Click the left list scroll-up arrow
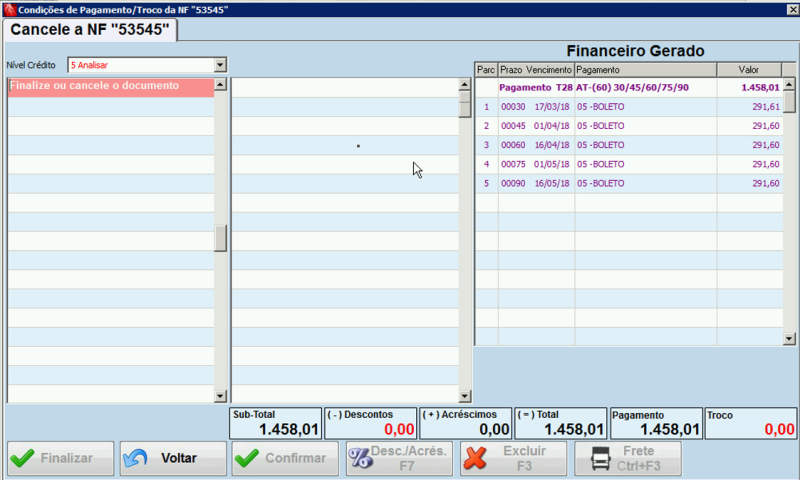Viewport: 800px width, 480px height. (220, 84)
